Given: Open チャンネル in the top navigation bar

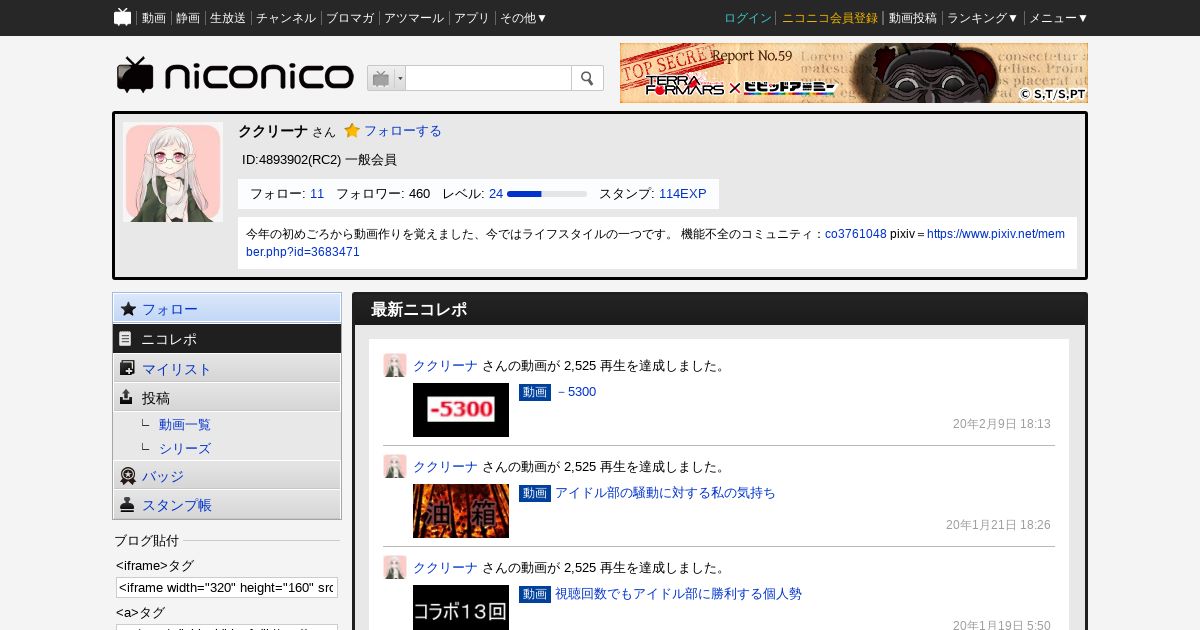Looking at the screenshot, I should pos(286,18).
